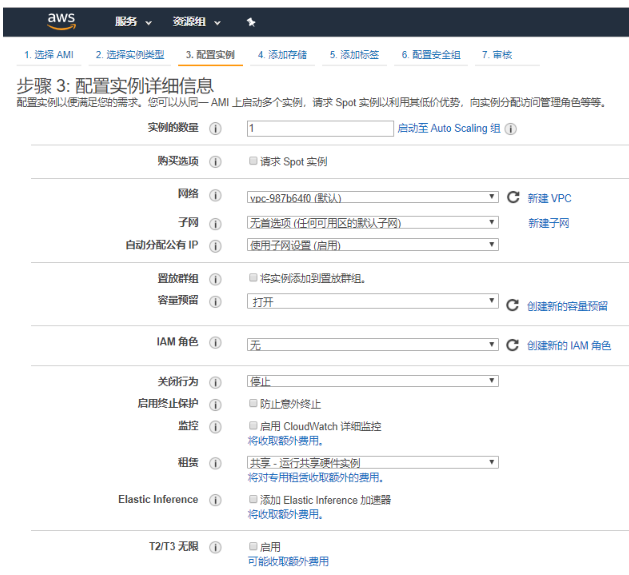Go to step 5. 添加标签
629x575 pixels.
(x=354, y=55)
